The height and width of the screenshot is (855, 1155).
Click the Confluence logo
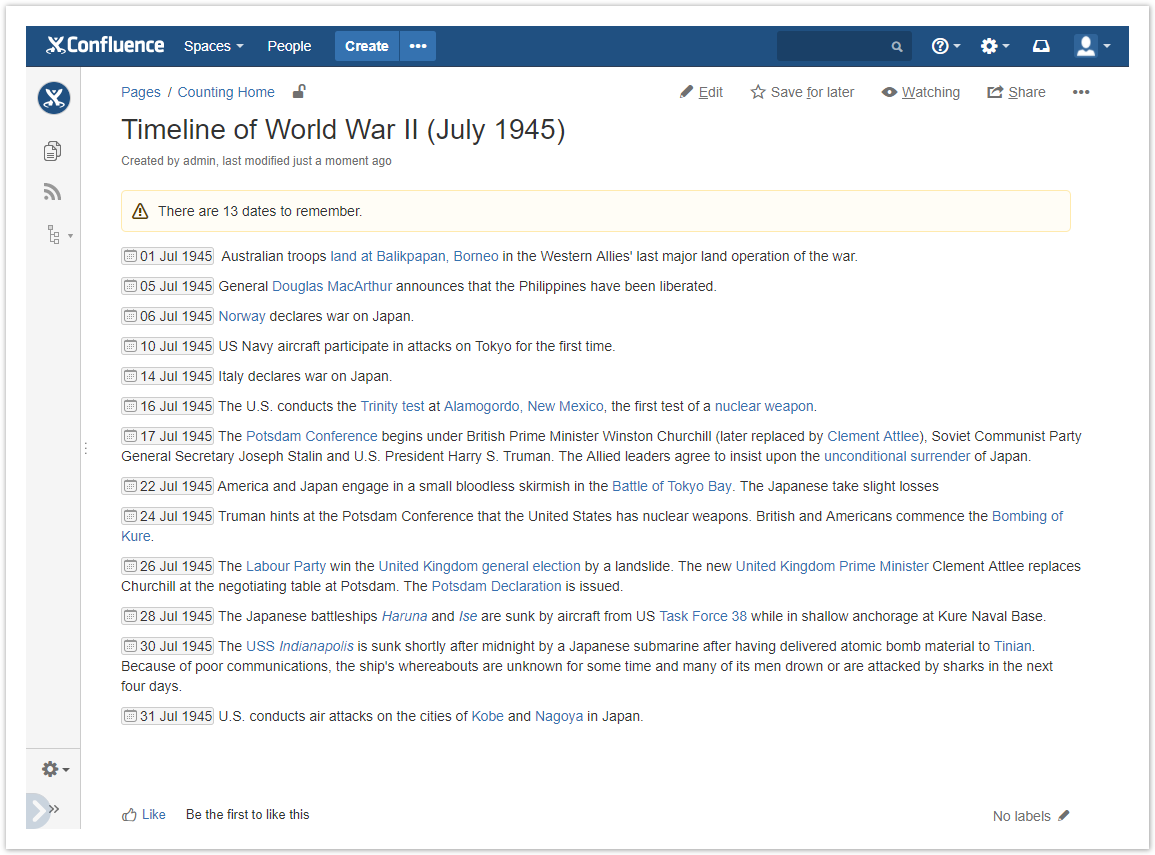[x=105, y=46]
